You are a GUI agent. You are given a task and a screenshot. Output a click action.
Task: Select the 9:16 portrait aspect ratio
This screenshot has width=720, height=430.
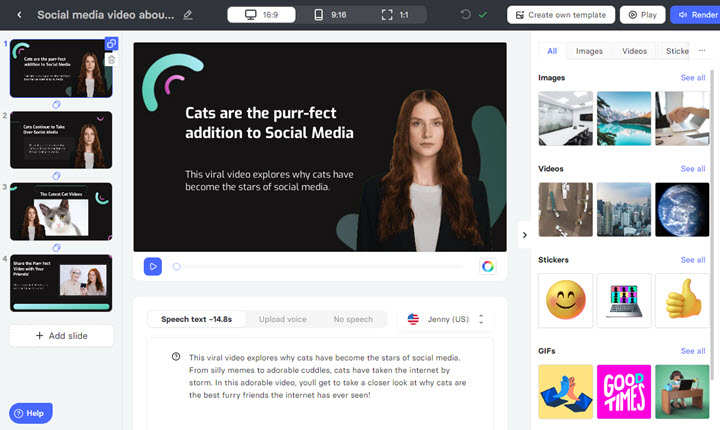(x=330, y=15)
